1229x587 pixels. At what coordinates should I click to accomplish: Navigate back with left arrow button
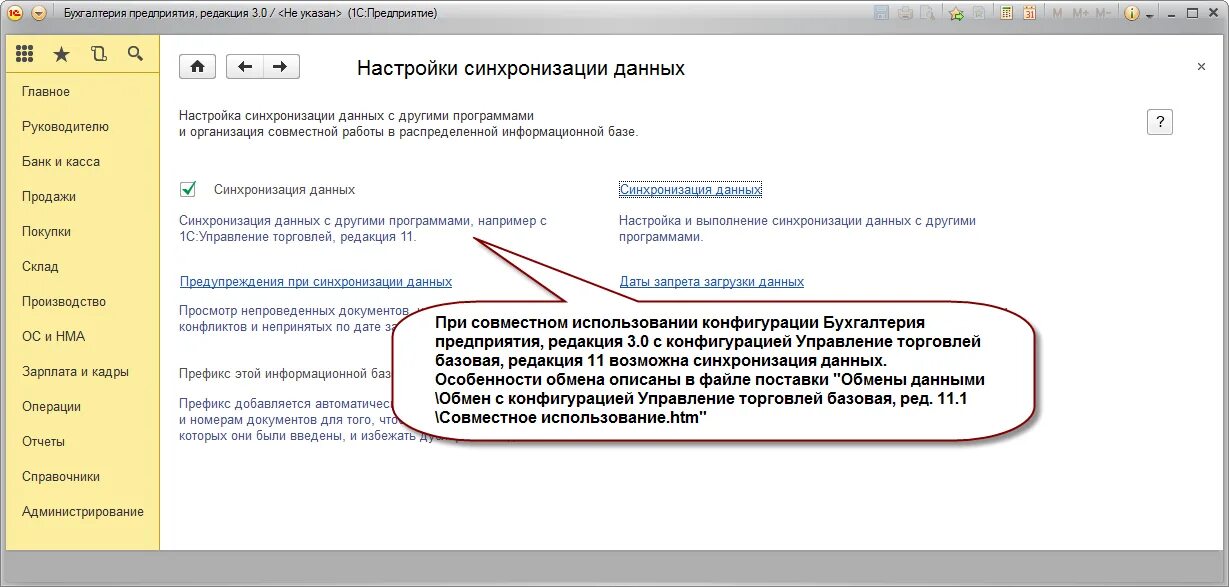tap(245, 67)
